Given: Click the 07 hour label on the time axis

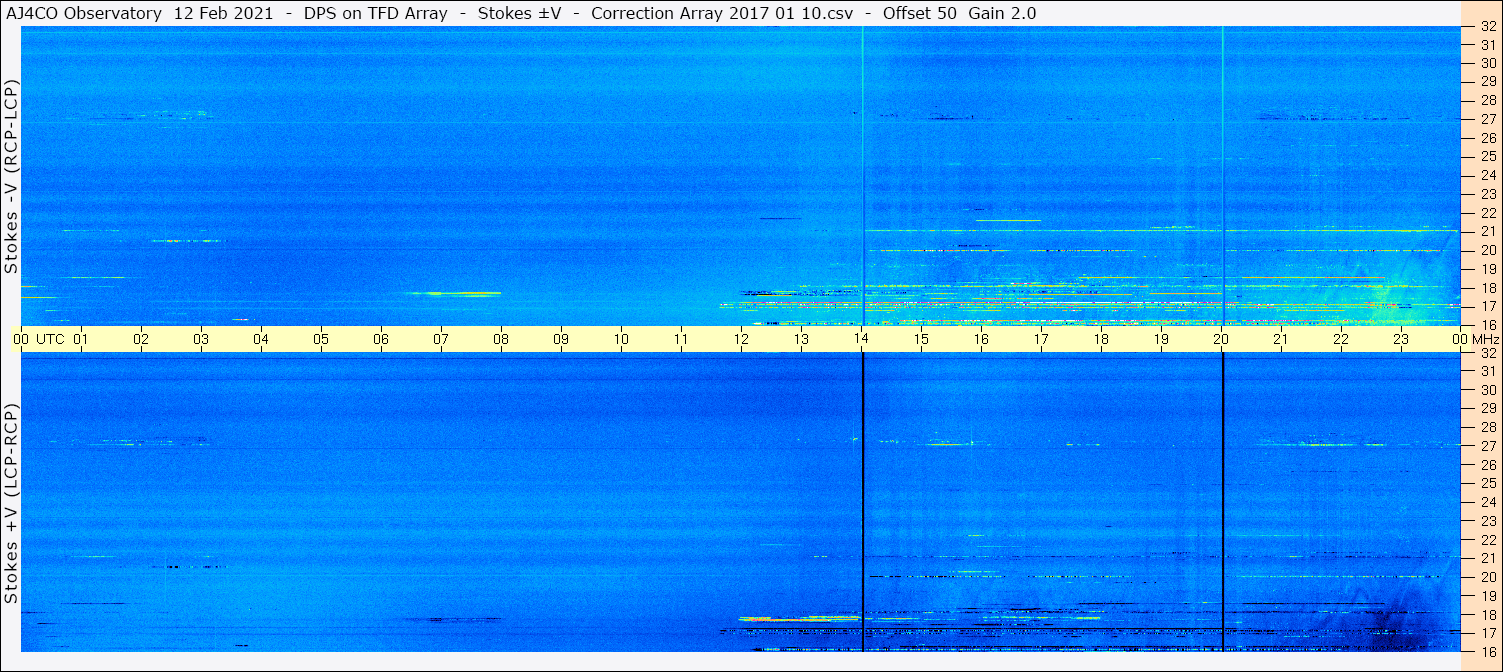Looking at the screenshot, I should pos(441,339).
